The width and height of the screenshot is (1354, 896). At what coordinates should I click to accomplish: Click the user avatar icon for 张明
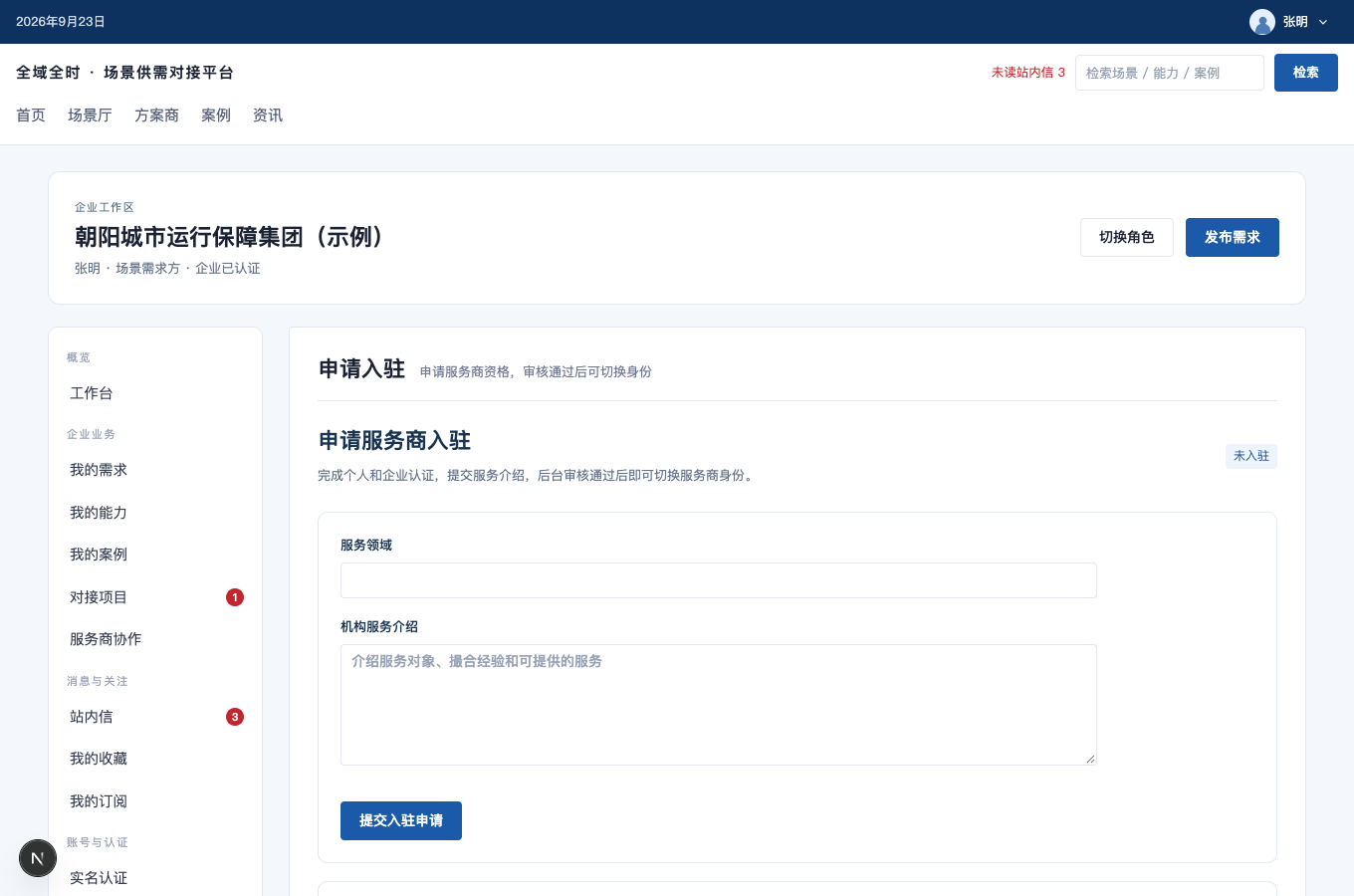point(1262,22)
